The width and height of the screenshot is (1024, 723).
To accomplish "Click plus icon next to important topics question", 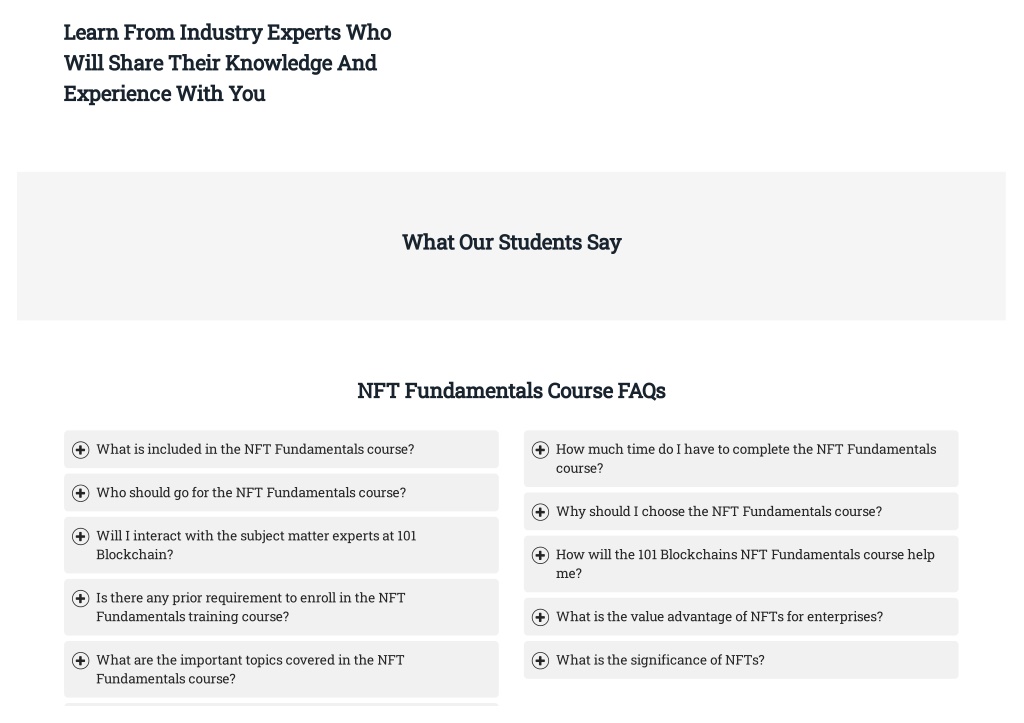I will click(x=80, y=660).
